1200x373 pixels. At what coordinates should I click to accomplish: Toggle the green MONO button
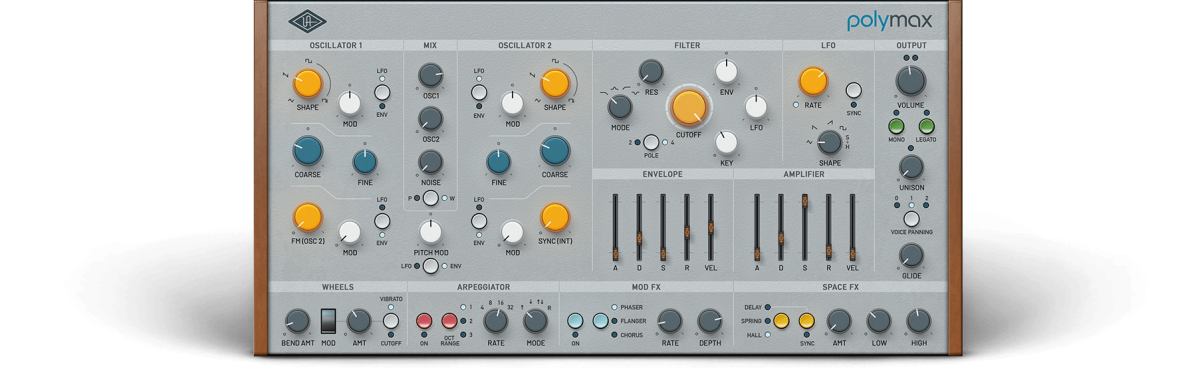tap(896, 127)
